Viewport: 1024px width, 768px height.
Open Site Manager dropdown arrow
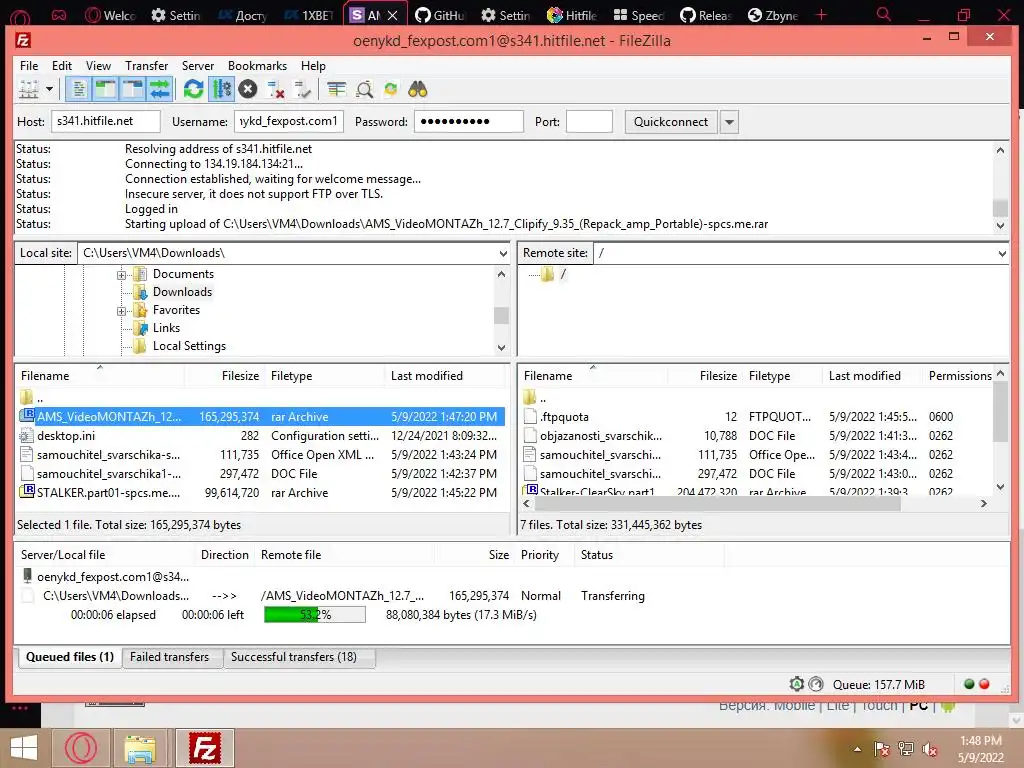tap(50, 89)
